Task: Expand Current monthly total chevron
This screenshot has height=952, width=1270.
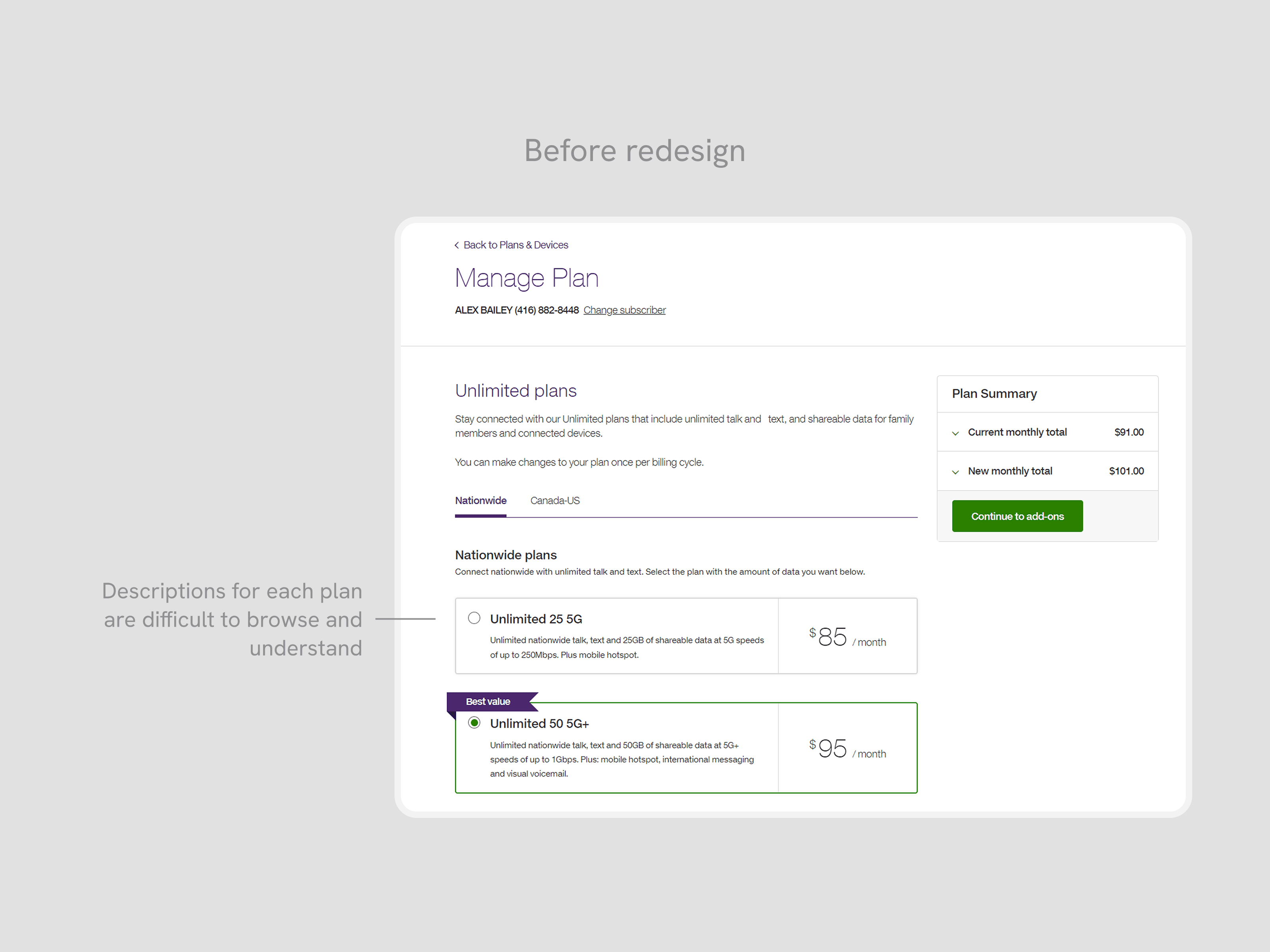Action: pos(955,433)
